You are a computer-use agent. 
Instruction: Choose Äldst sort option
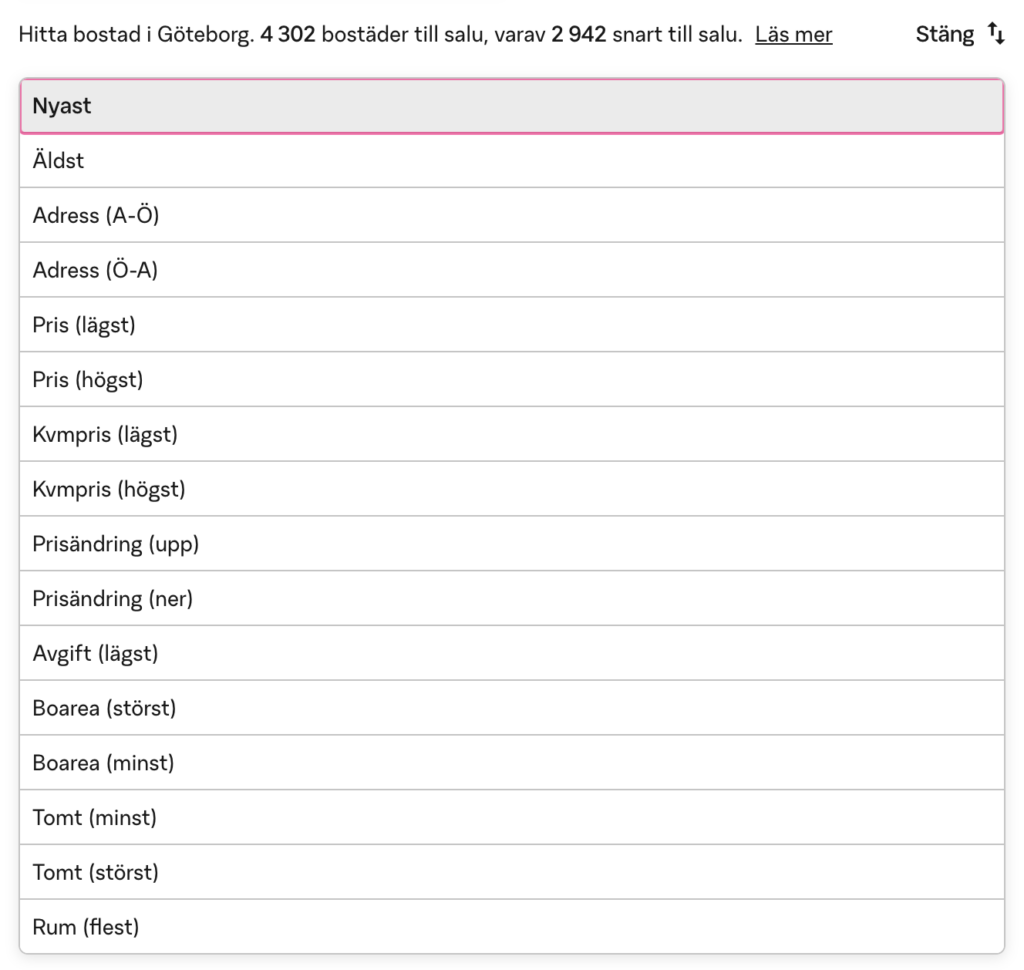511,160
